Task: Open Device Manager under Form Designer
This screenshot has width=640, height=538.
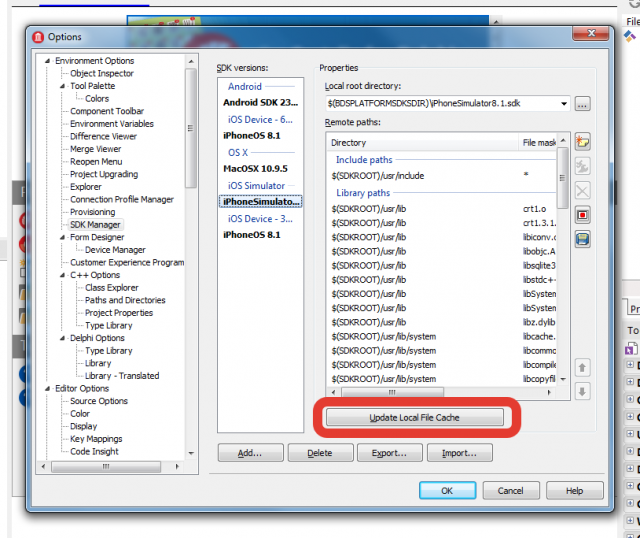Action: click(115, 250)
